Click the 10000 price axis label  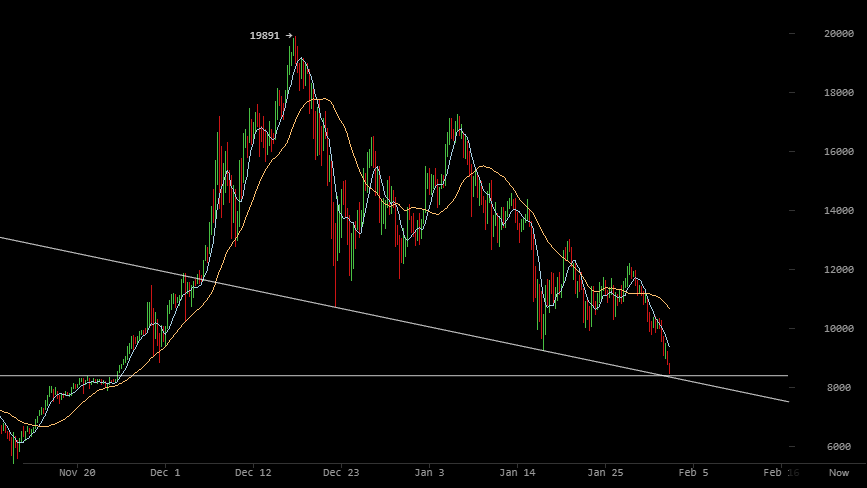coord(839,328)
